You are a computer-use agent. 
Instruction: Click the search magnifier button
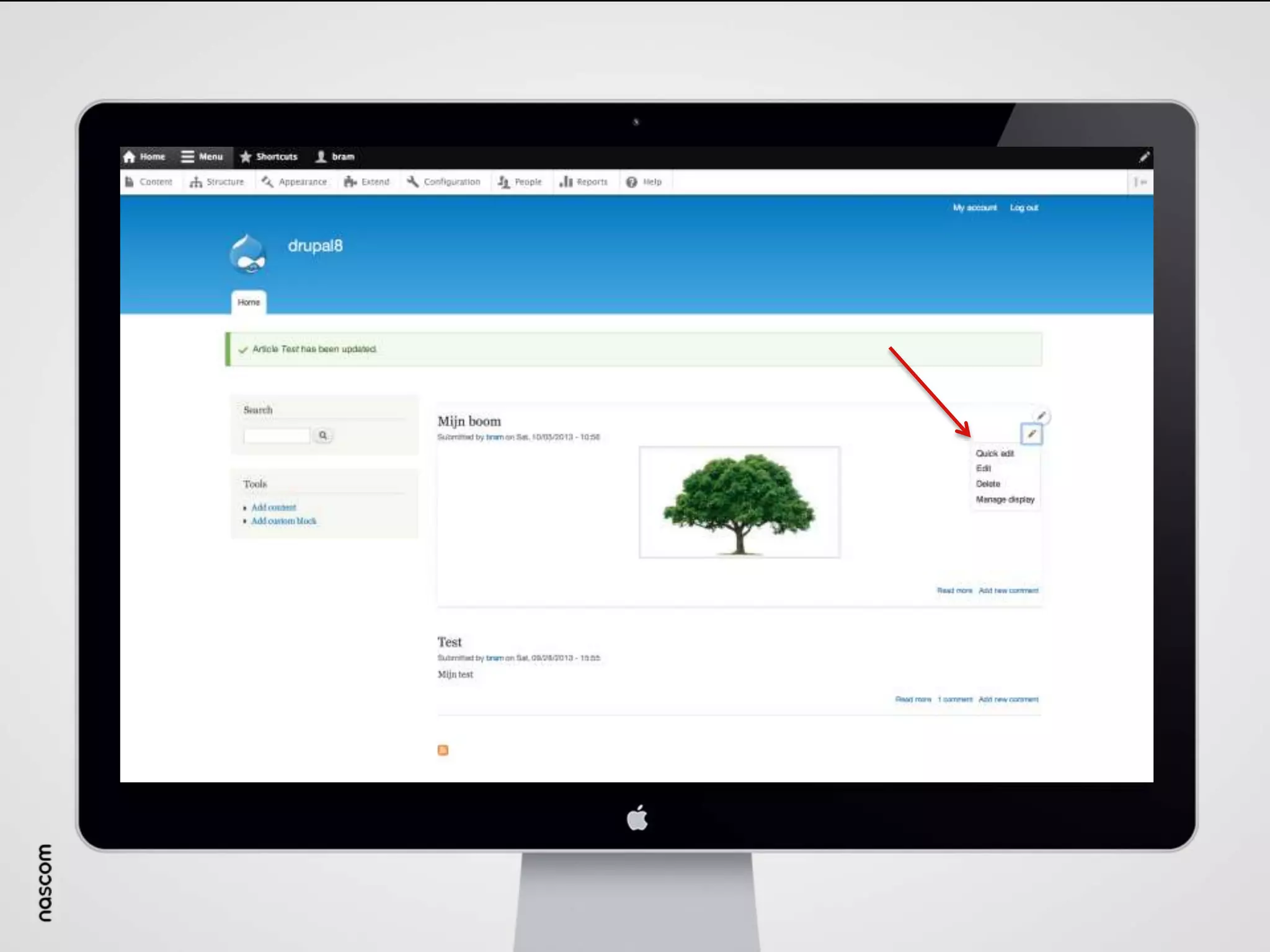[x=322, y=435]
